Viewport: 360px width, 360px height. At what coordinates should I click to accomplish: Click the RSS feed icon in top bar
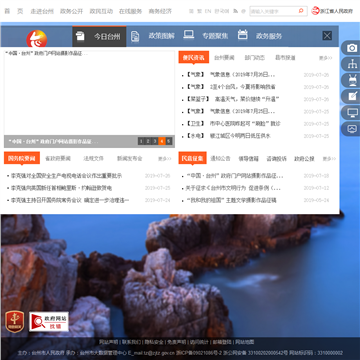pos(235,11)
